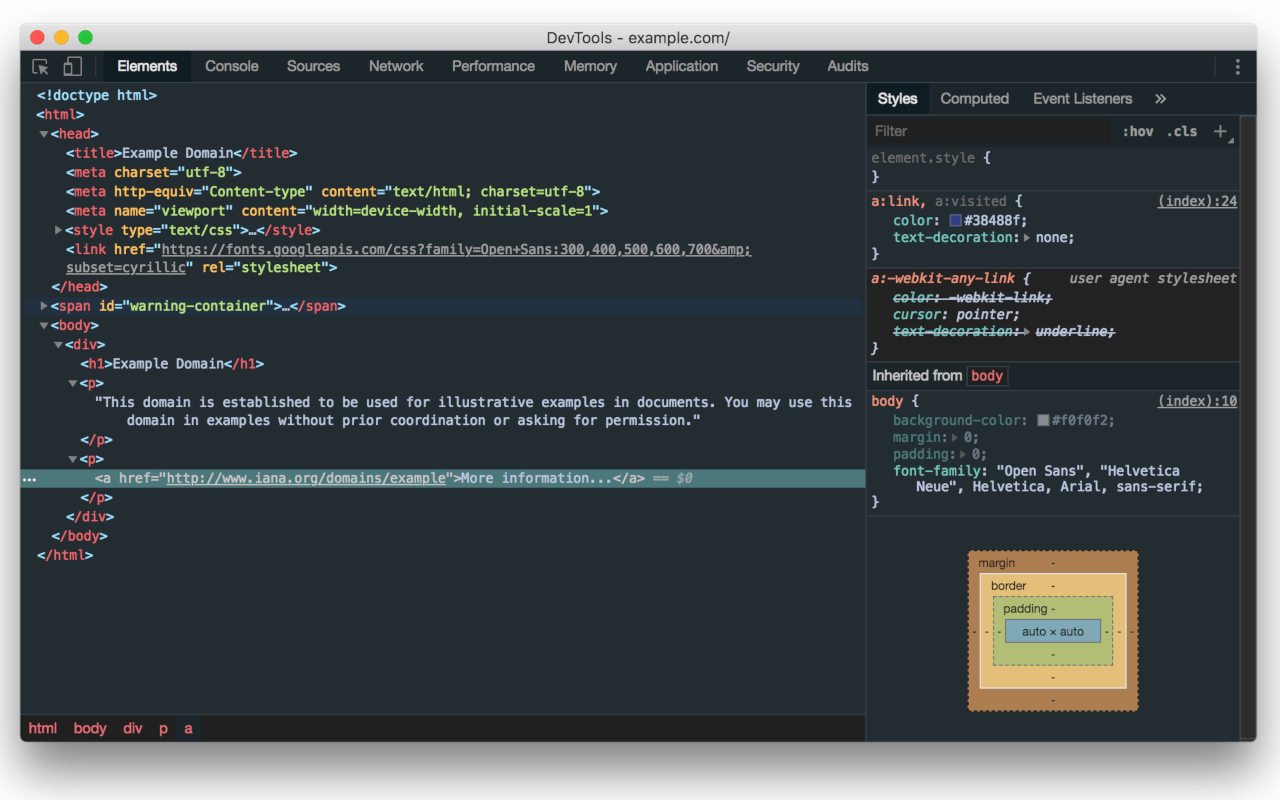Image resolution: width=1280 pixels, height=800 pixels.
Task: Select the <!doctype html> row
Action: [x=97, y=95]
